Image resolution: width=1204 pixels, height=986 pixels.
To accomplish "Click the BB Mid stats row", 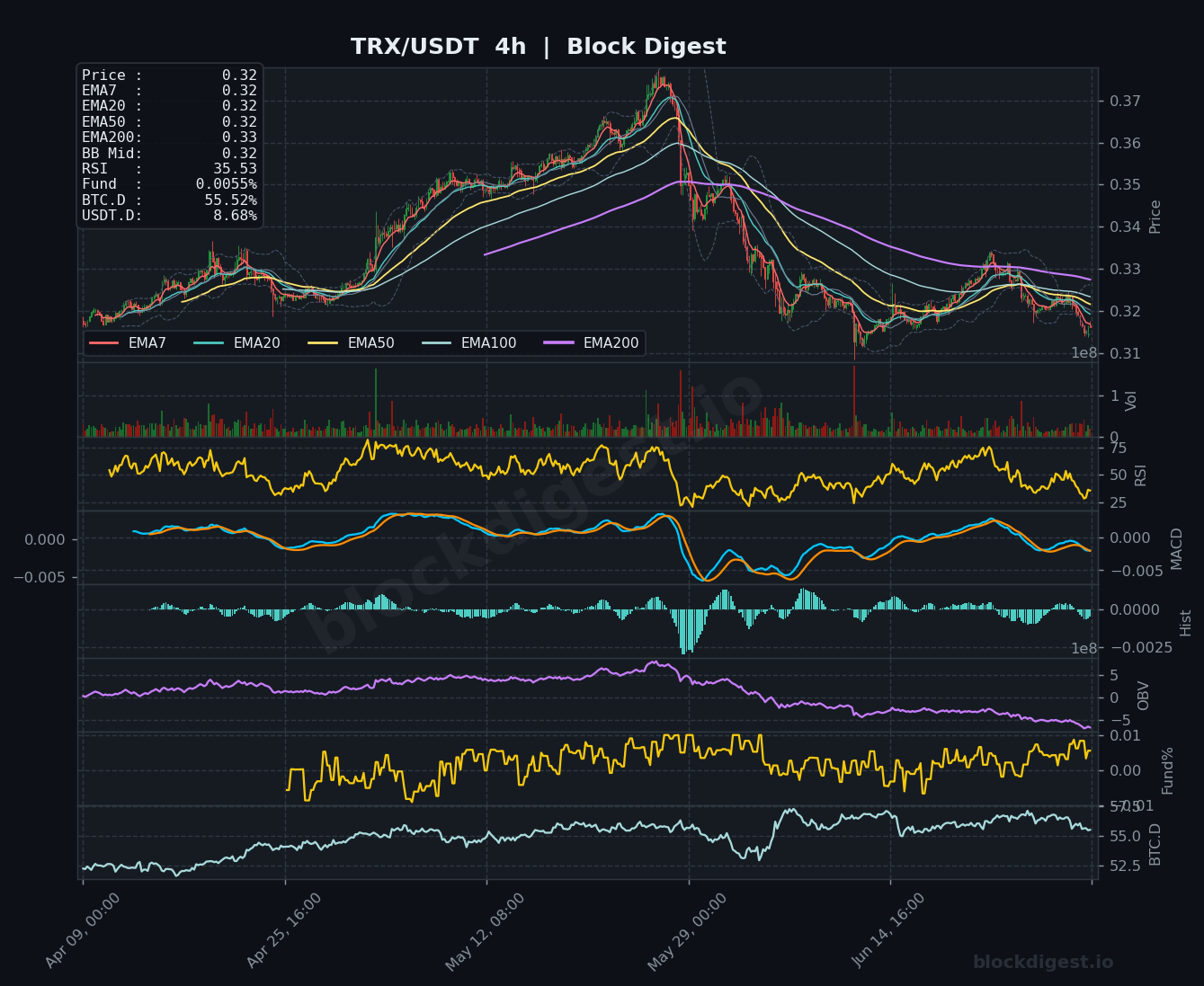I will pos(169,154).
